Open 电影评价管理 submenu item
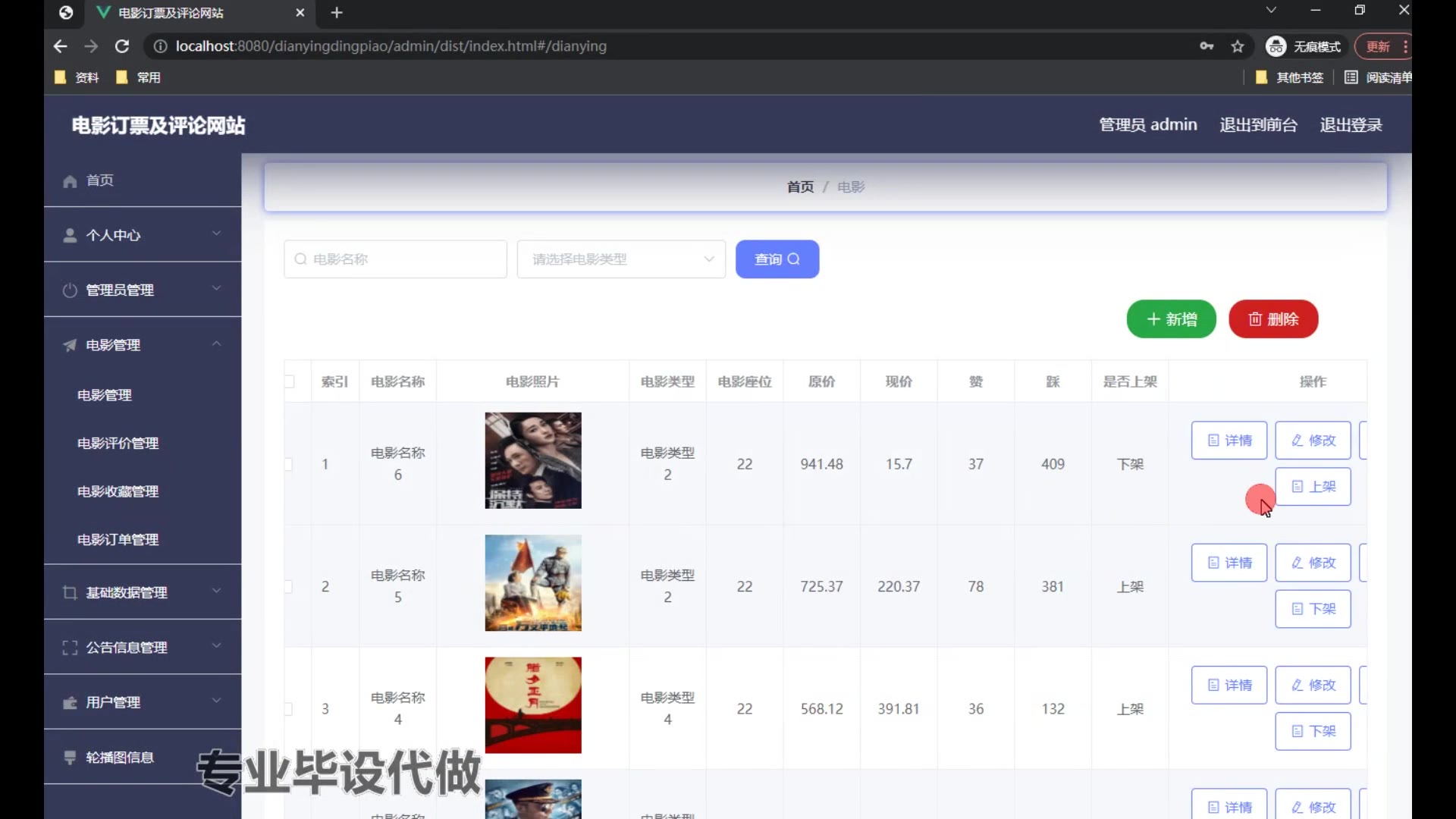 (x=118, y=444)
